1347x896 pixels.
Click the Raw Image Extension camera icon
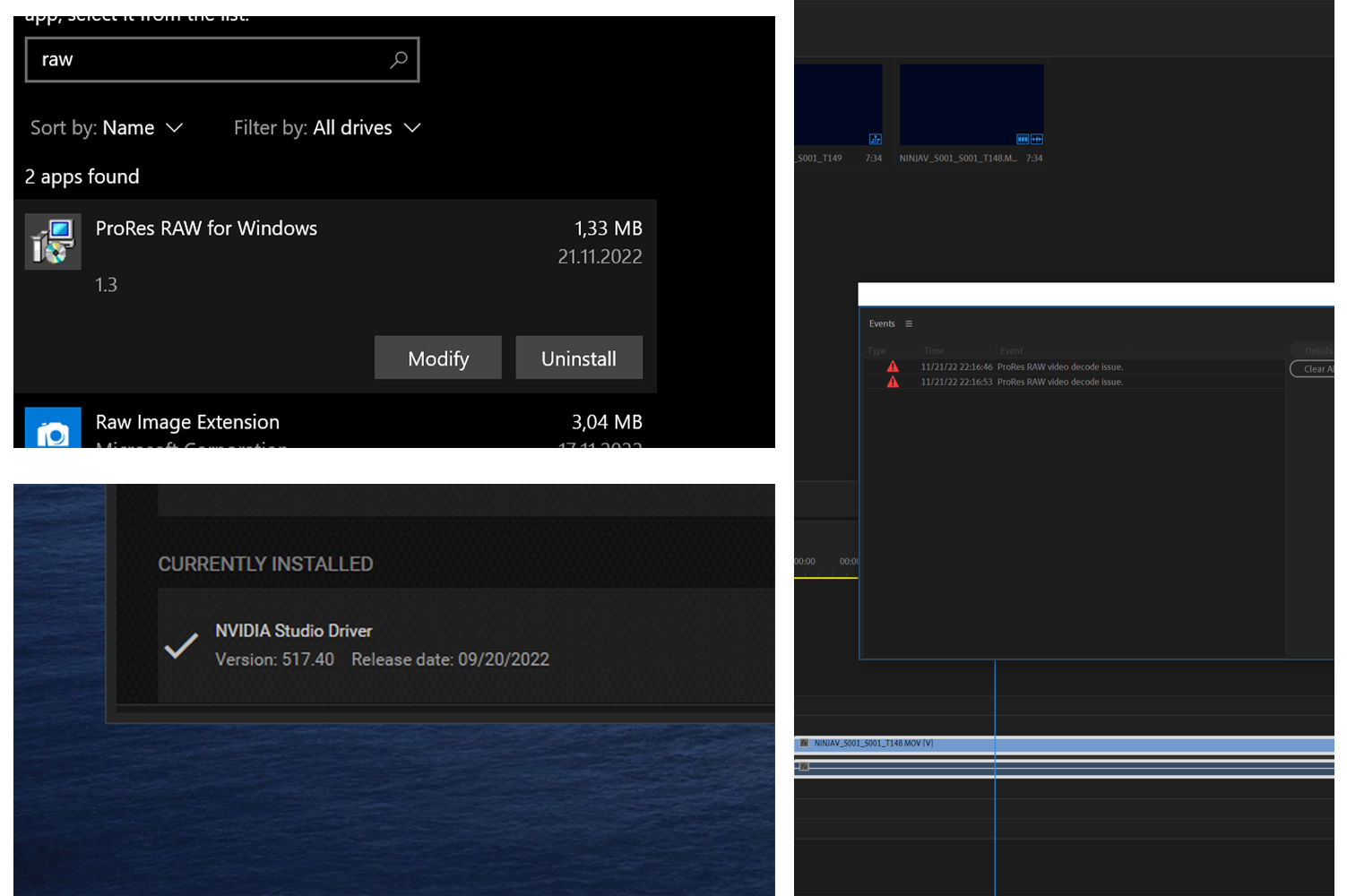(52, 429)
